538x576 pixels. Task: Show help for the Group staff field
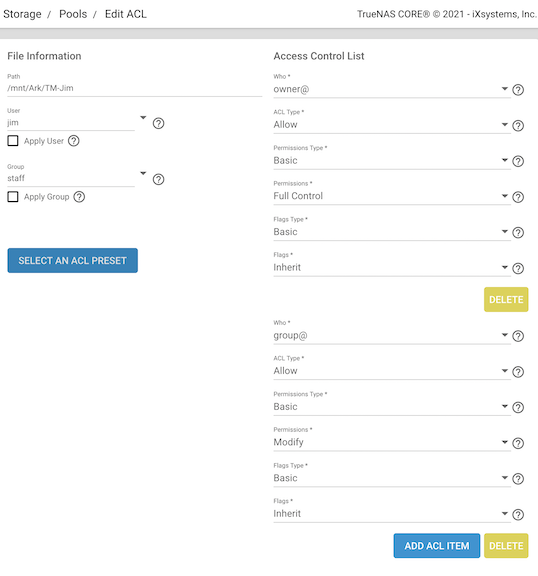click(158, 179)
